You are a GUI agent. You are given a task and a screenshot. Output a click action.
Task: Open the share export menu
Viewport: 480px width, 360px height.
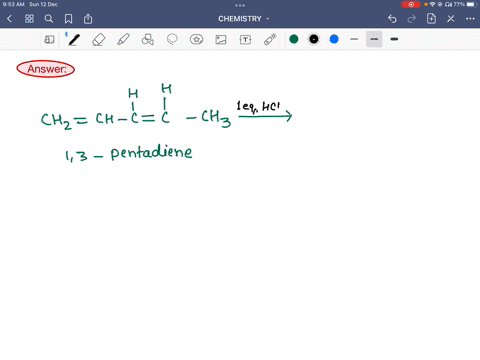88,19
